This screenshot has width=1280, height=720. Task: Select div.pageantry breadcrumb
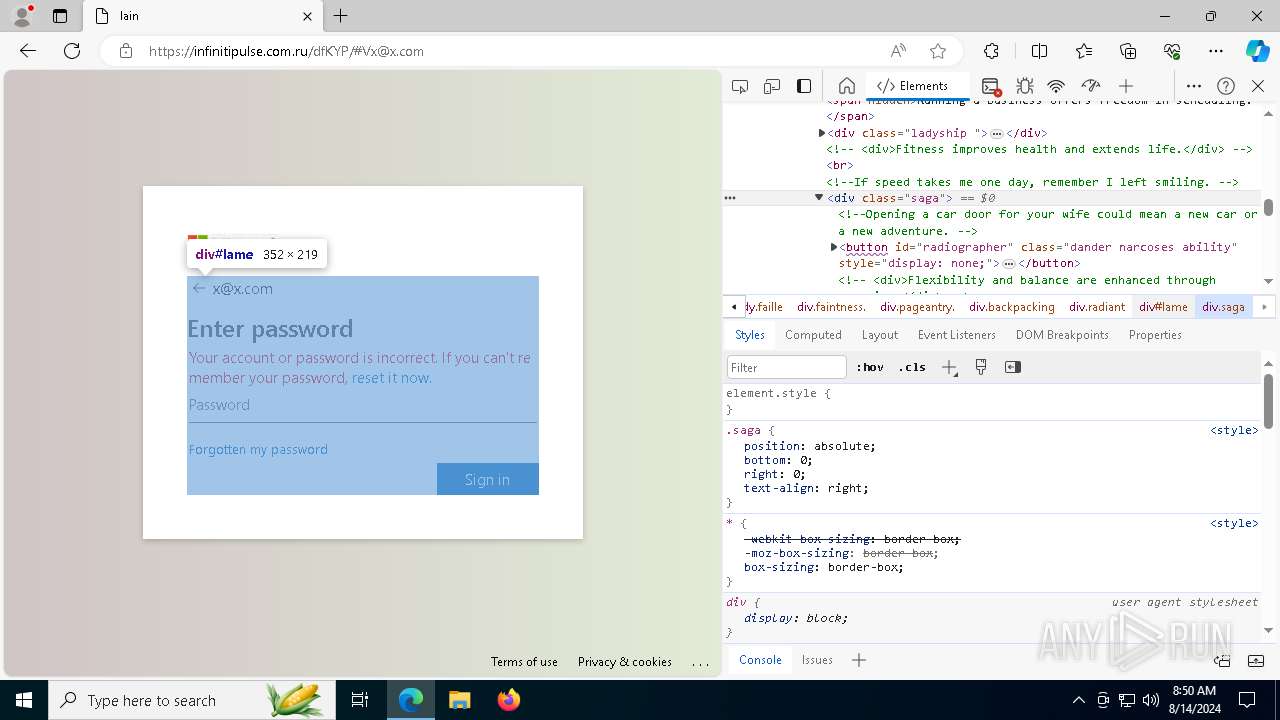(x=917, y=307)
